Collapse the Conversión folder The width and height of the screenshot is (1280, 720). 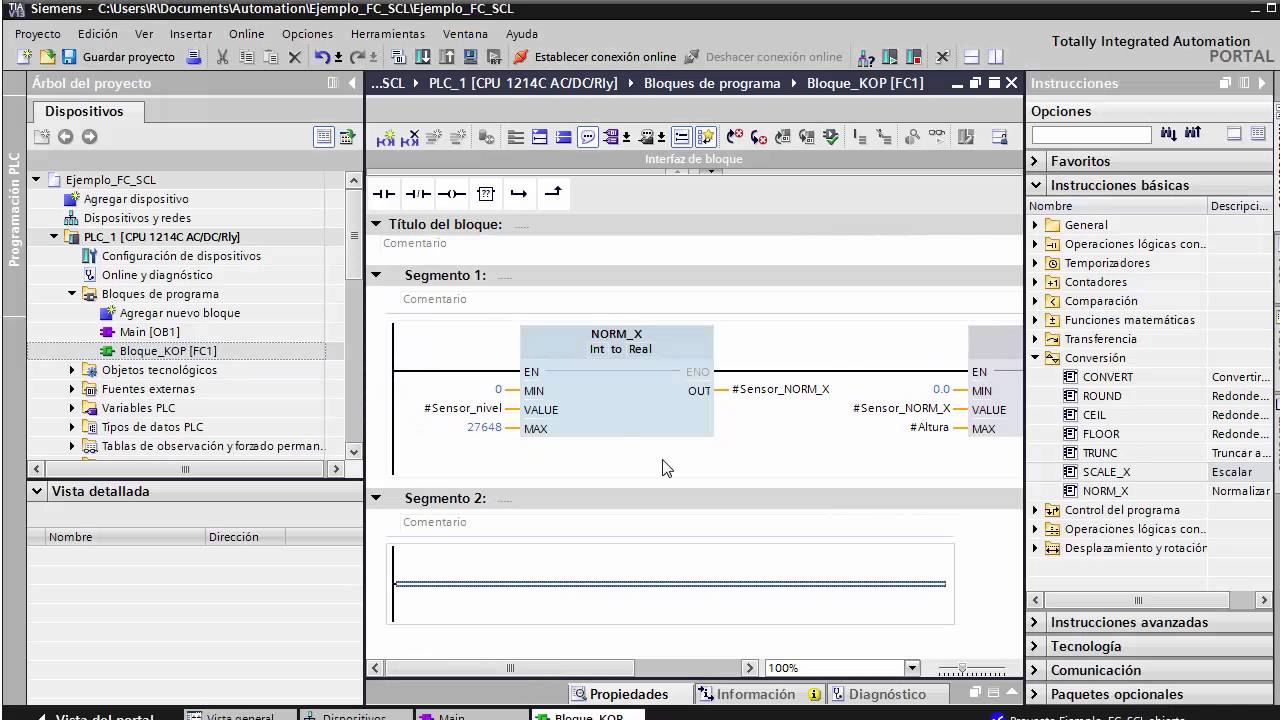[x=1036, y=358]
